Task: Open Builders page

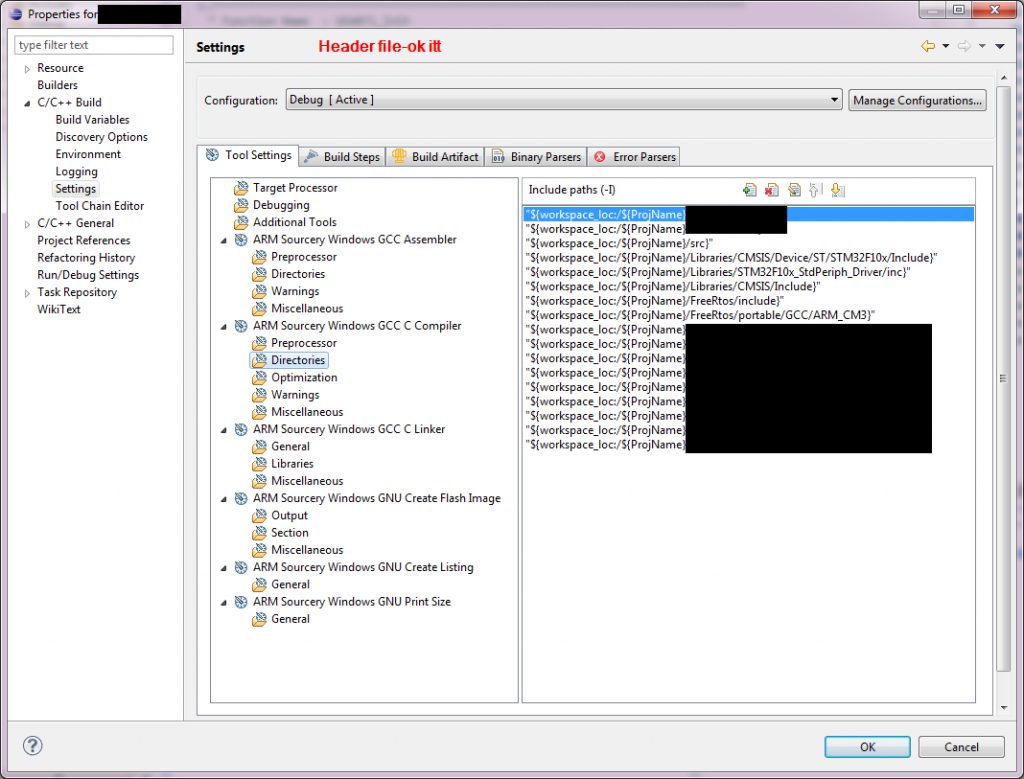Action: [x=57, y=85]
